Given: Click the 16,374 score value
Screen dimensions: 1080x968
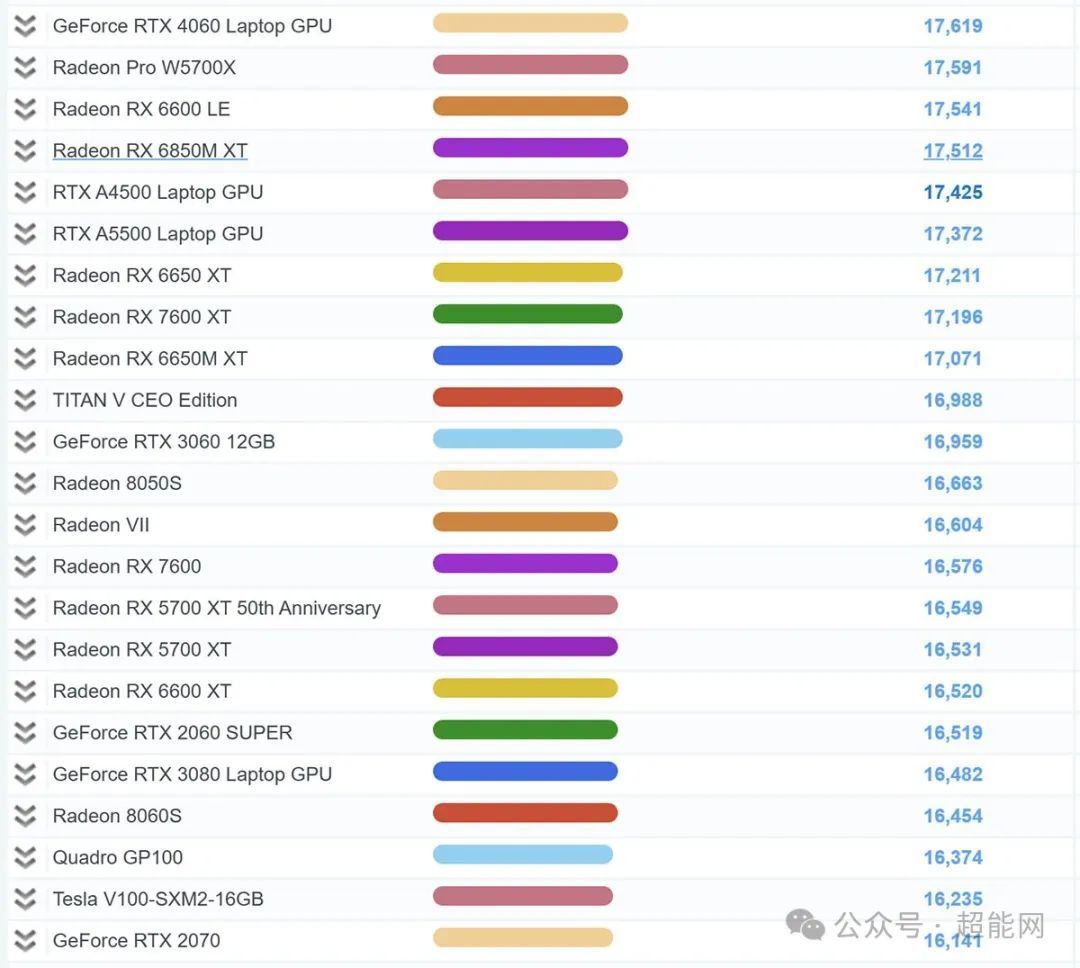Looking at the screenshot, I should (953, 857).
